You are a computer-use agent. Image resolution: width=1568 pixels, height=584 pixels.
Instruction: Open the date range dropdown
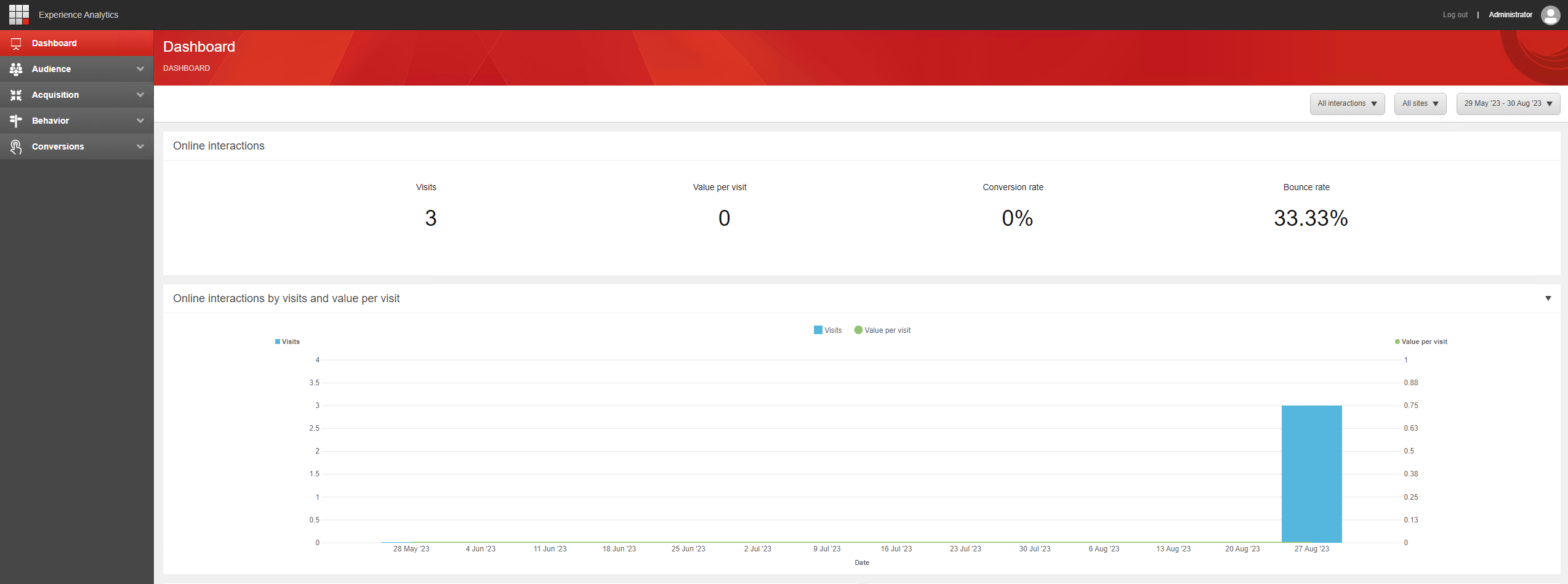[x=1508, y=104]
